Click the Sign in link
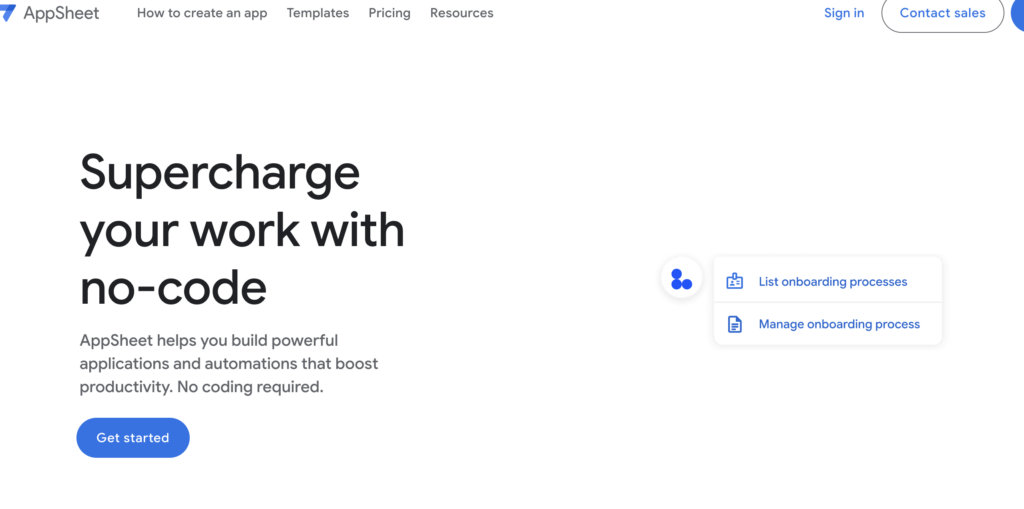Screen dimensions: 1024x509 [x=844, y=13]
